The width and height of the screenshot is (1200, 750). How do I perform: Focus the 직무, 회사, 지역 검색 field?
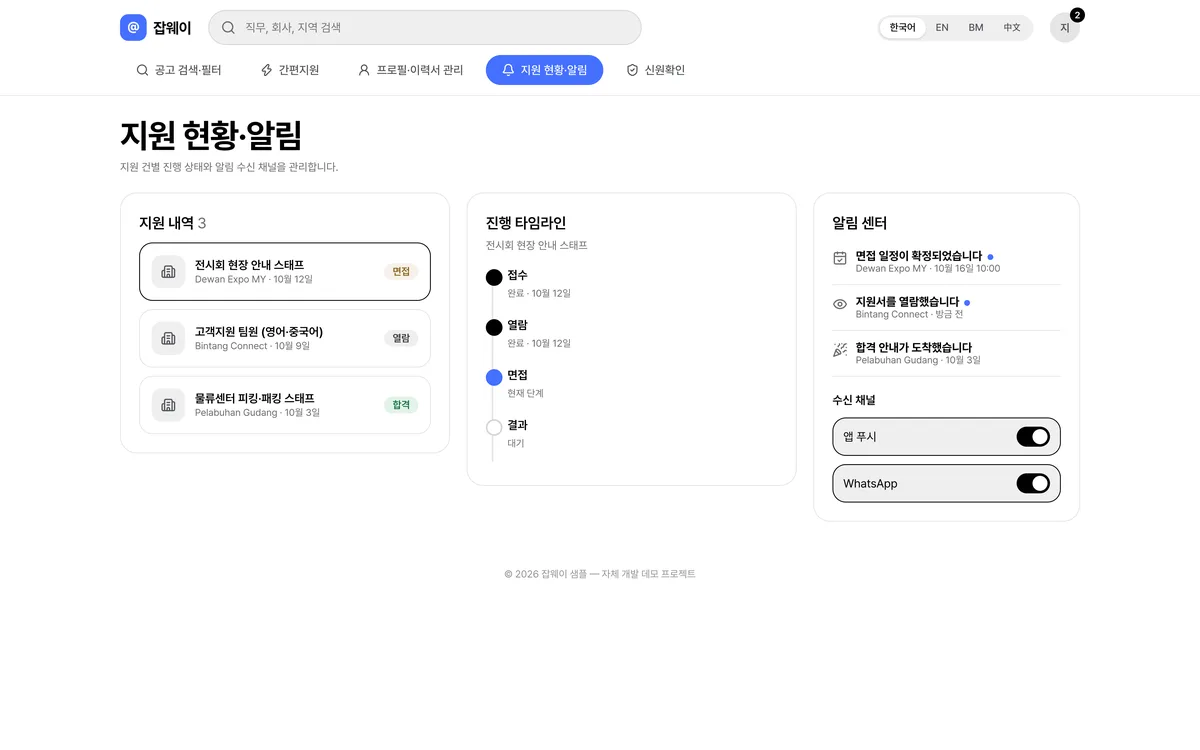[x=425, y=28]
